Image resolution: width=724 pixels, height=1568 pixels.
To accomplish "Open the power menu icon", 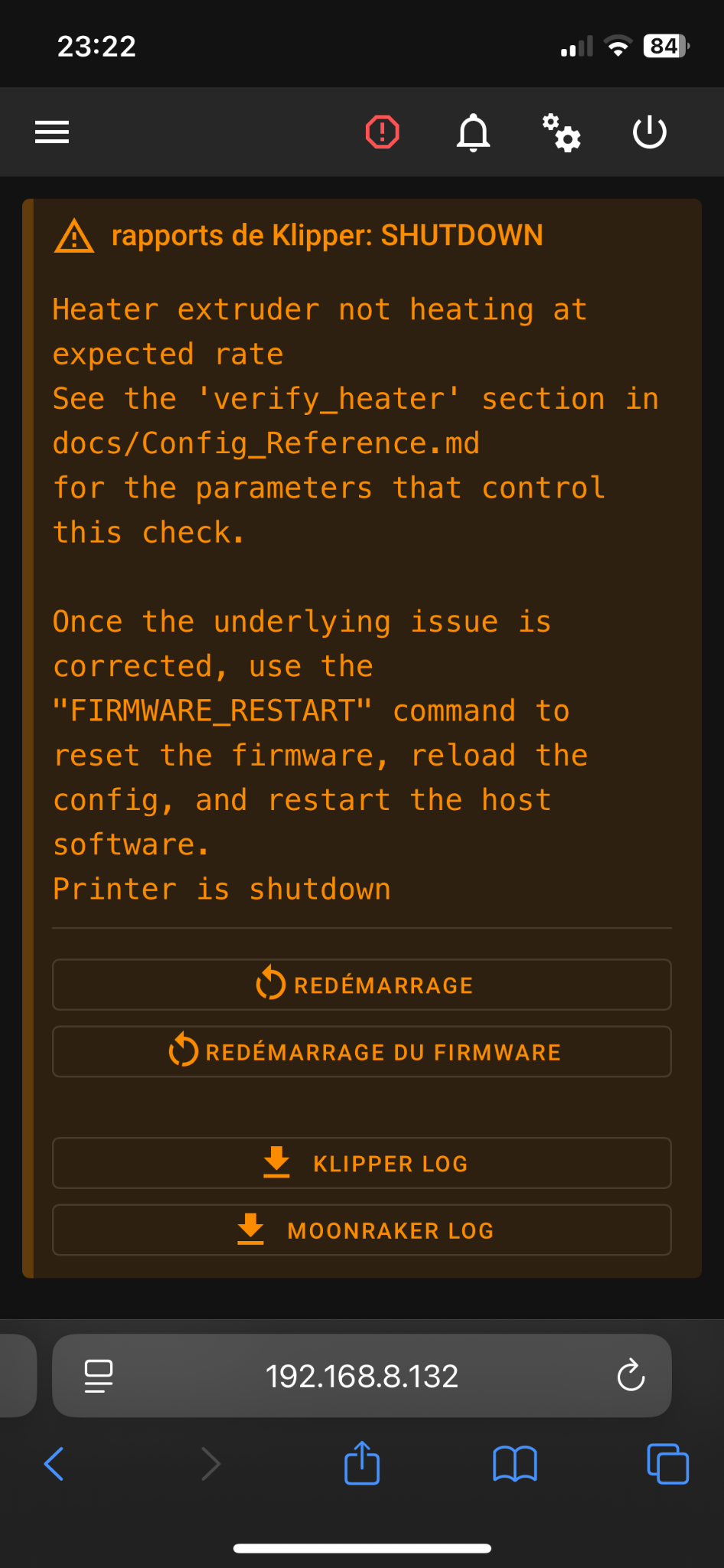I will [650, 132].
